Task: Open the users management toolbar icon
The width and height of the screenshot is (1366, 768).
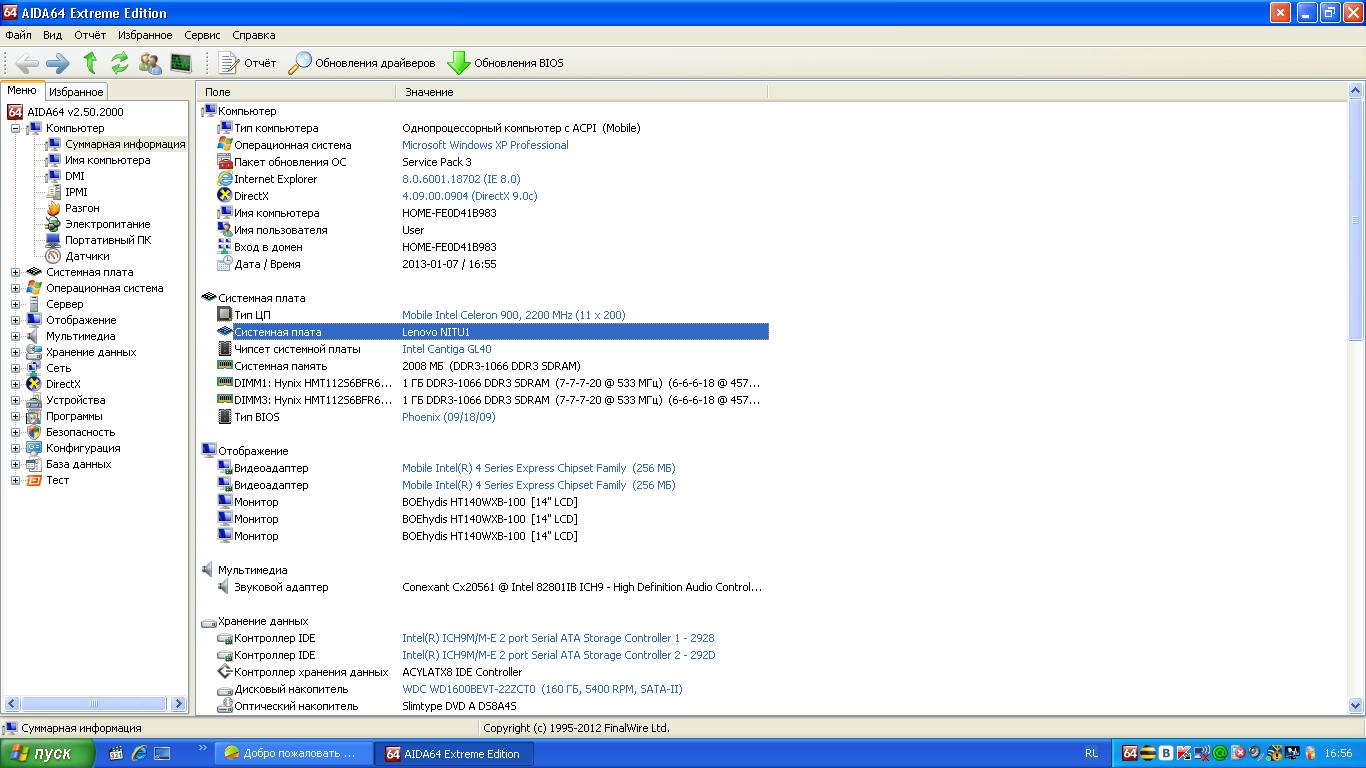Action: 150,63
